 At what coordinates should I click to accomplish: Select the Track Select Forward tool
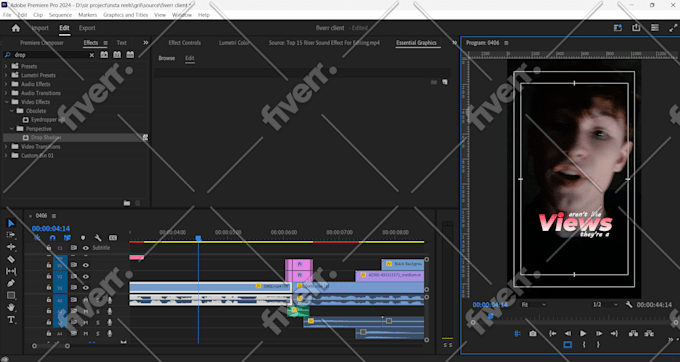coord(11,235)
